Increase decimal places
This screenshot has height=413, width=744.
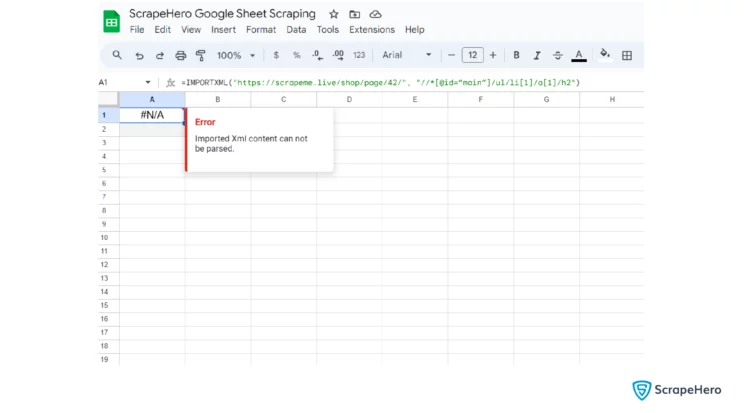(x=338, y=55)
